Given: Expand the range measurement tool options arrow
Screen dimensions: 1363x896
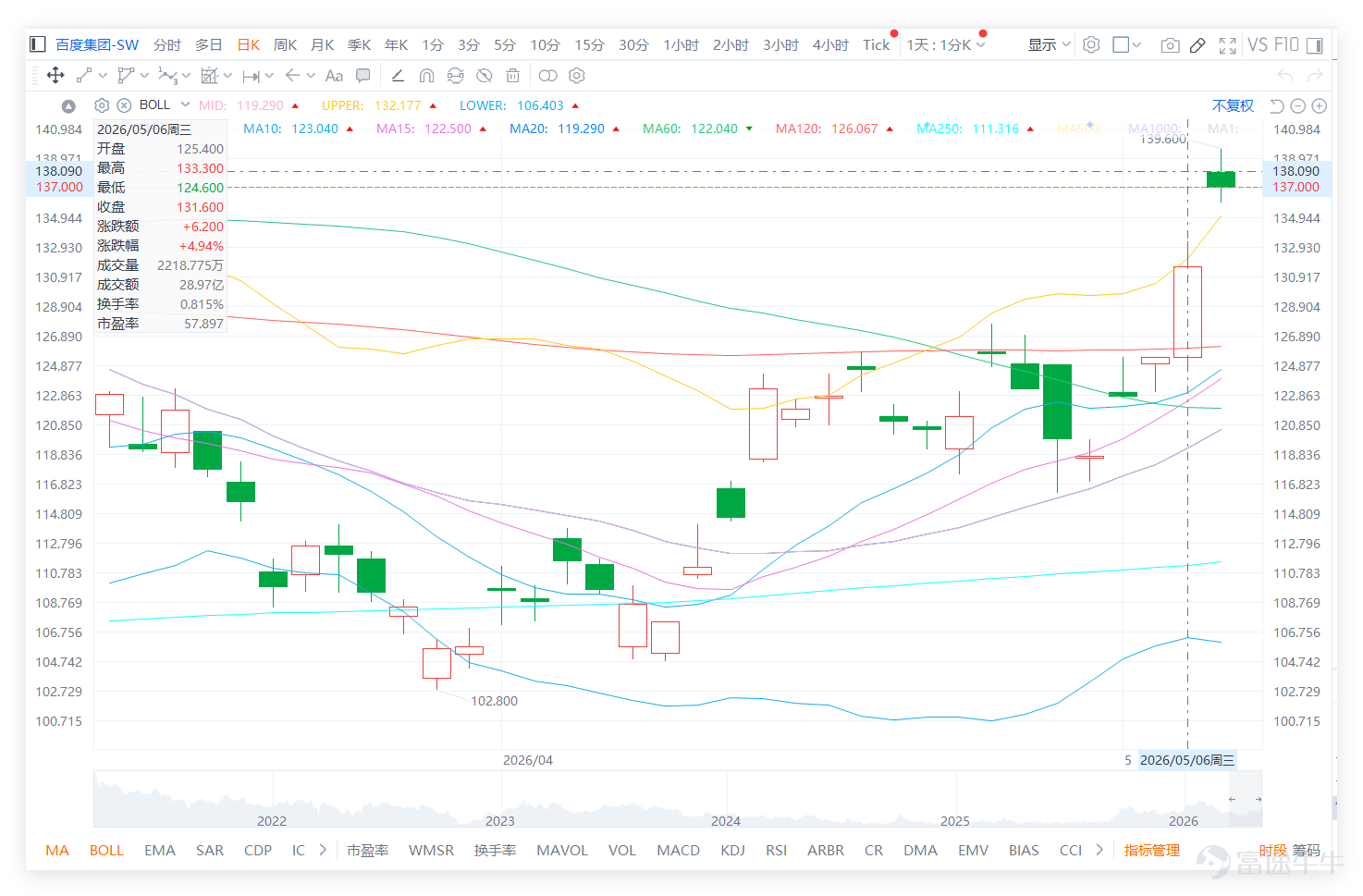Looking at the screenshot, I should pos(269,76).
